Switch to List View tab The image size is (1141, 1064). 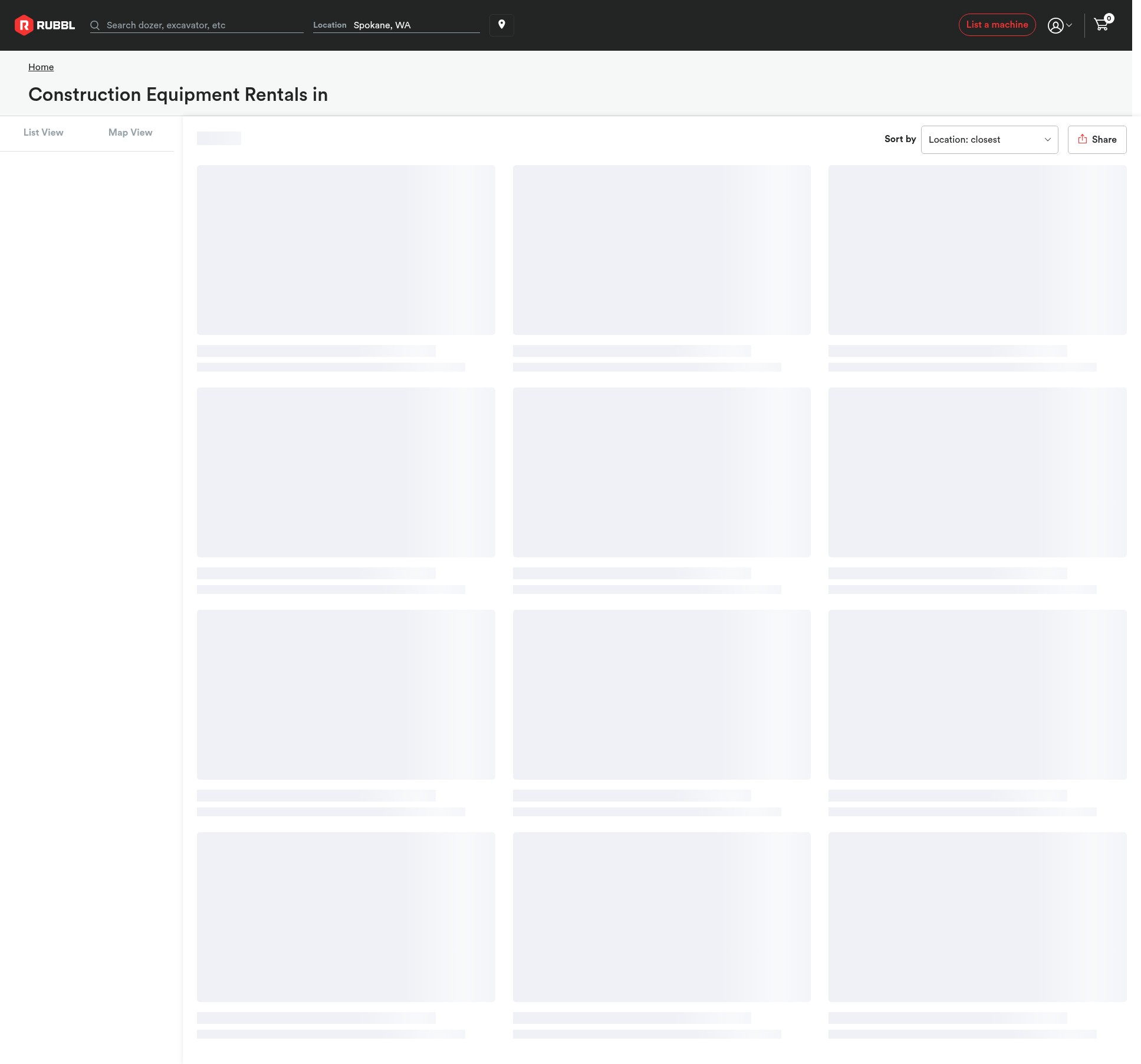(x=44, y=133)
